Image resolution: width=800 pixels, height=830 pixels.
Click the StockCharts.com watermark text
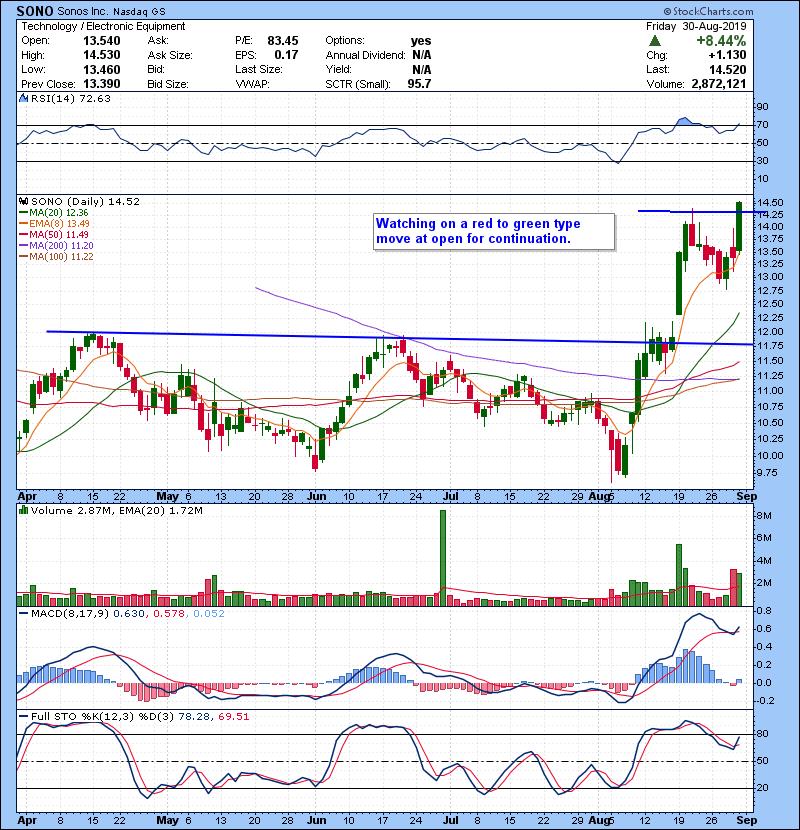(x=708, y=11)
